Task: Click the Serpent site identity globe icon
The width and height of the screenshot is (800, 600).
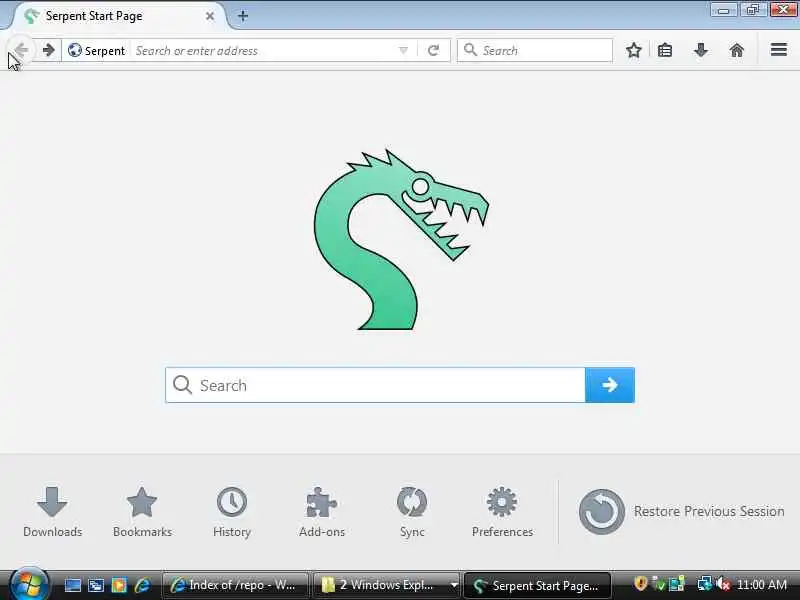Action: tap(75, 50)
